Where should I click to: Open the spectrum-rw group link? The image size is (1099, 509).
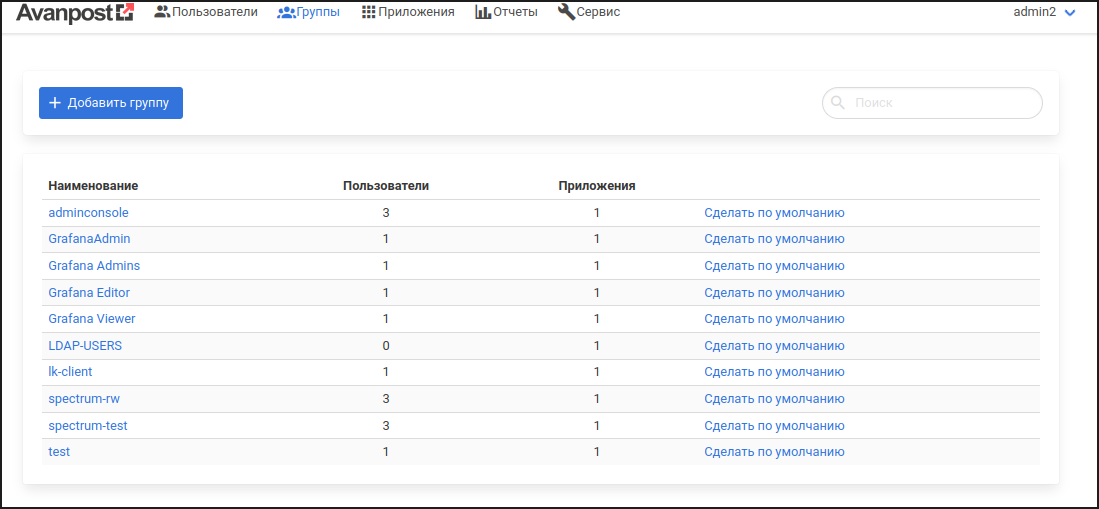(84, 398)
